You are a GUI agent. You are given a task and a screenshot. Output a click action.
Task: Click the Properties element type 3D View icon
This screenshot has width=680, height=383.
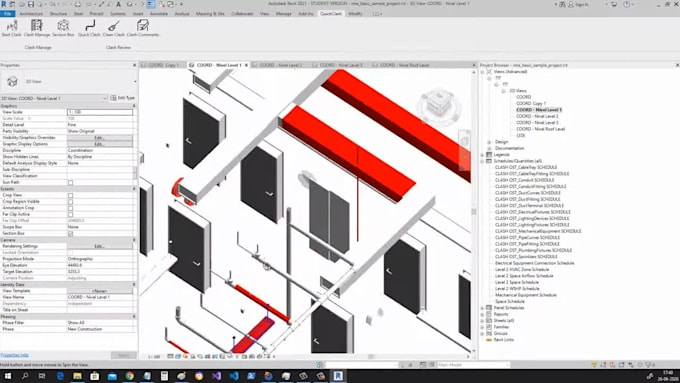point(12,81)
